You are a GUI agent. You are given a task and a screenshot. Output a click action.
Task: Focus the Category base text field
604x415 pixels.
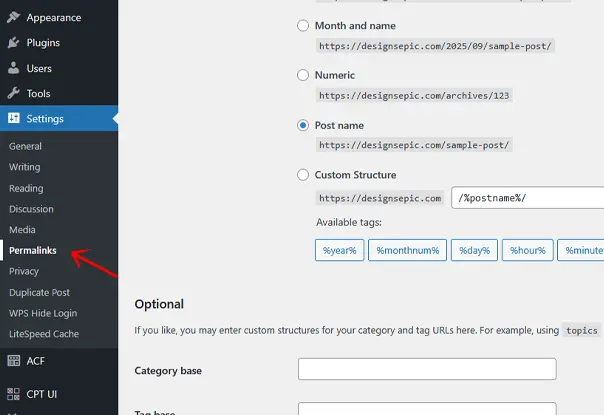coord(427,369)
